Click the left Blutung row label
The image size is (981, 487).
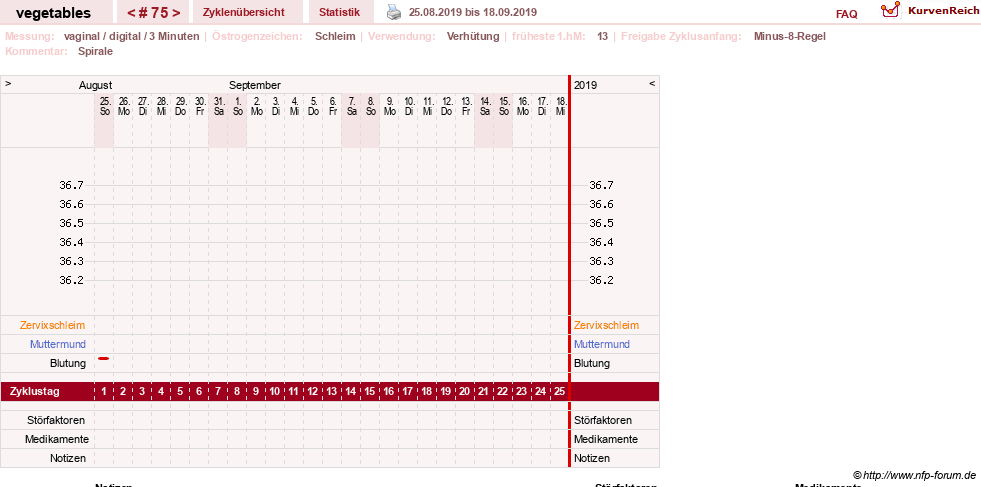[68, 363]
